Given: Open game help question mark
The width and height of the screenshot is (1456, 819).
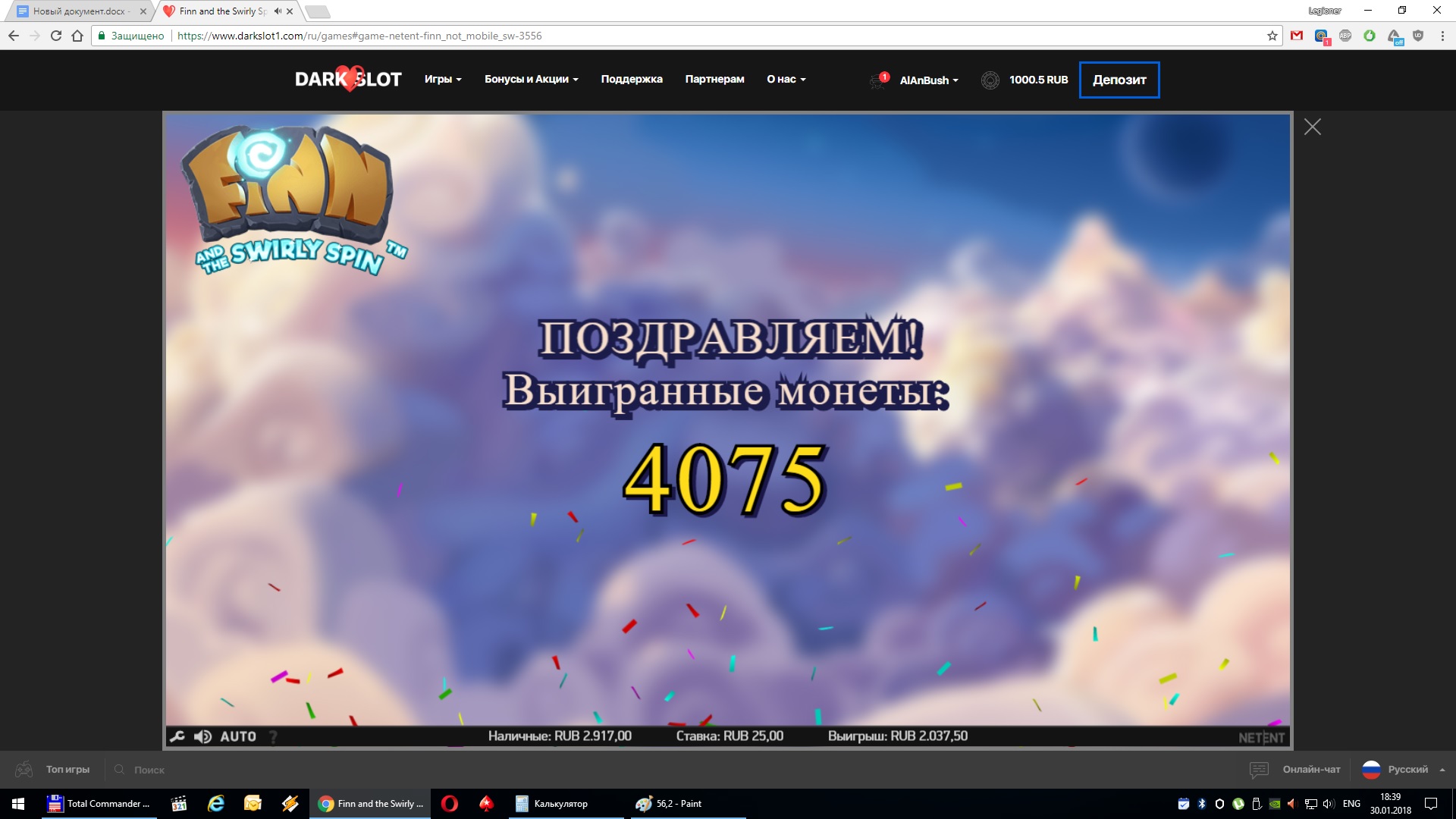Looking at the screenshot, I should pos(273,736).
